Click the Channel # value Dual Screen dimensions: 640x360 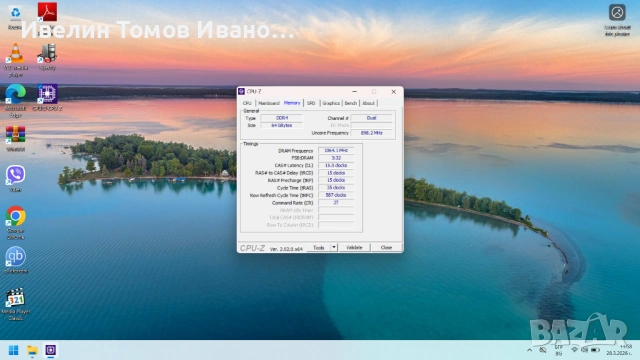(x=371, y=118)
